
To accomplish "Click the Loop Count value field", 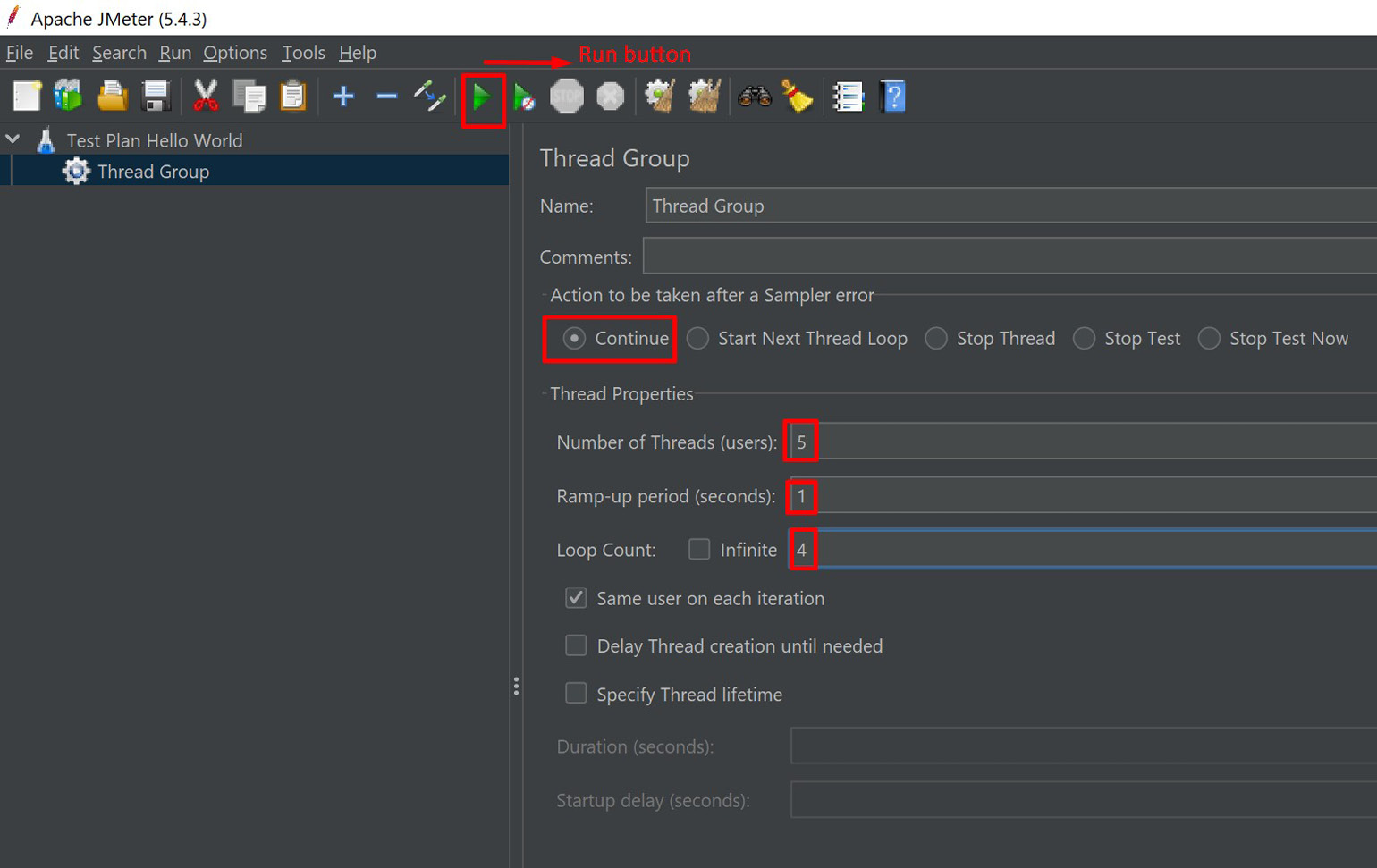I will [x=1084, y=549].
